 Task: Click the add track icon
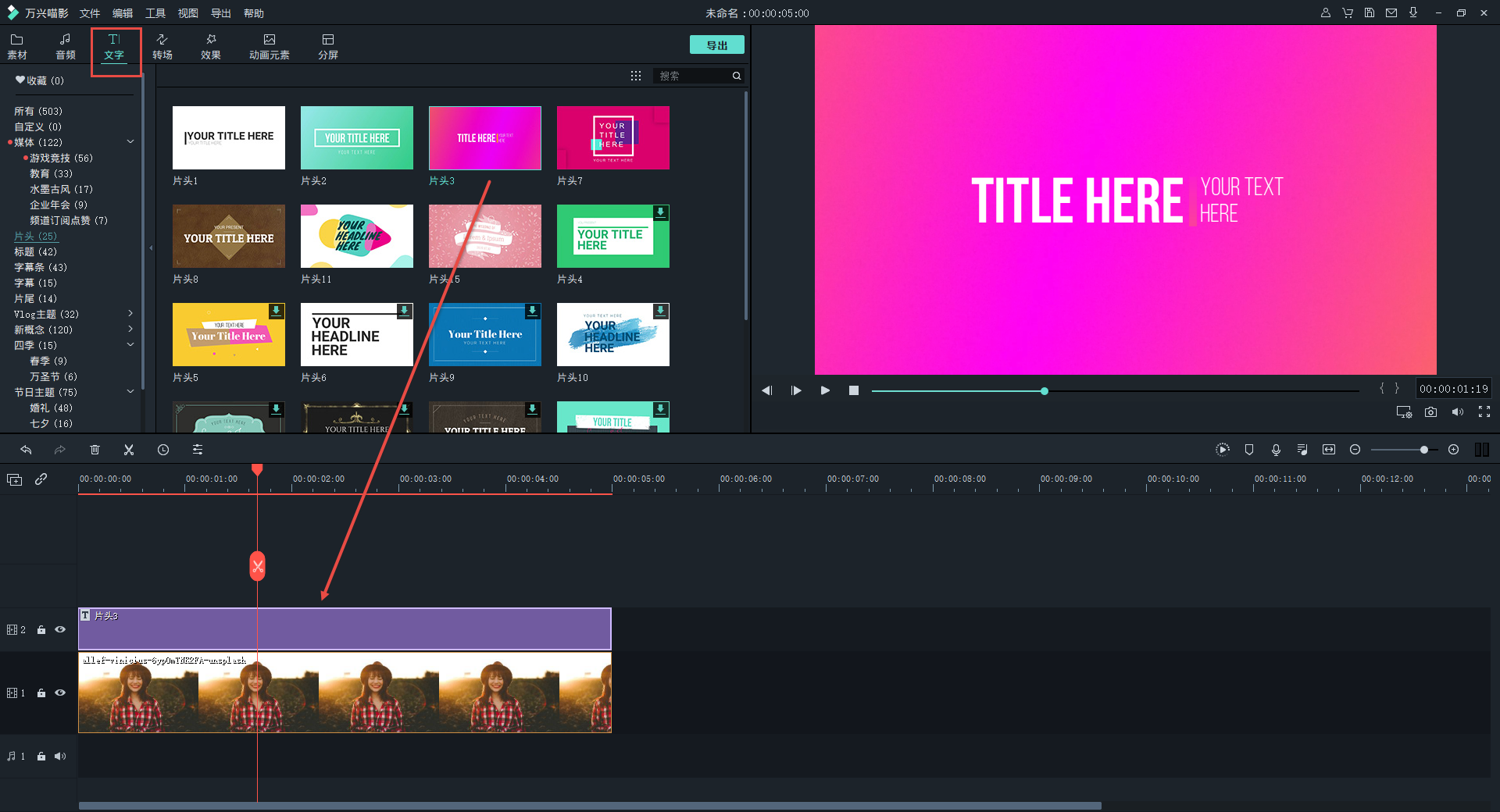coord(15,479)
